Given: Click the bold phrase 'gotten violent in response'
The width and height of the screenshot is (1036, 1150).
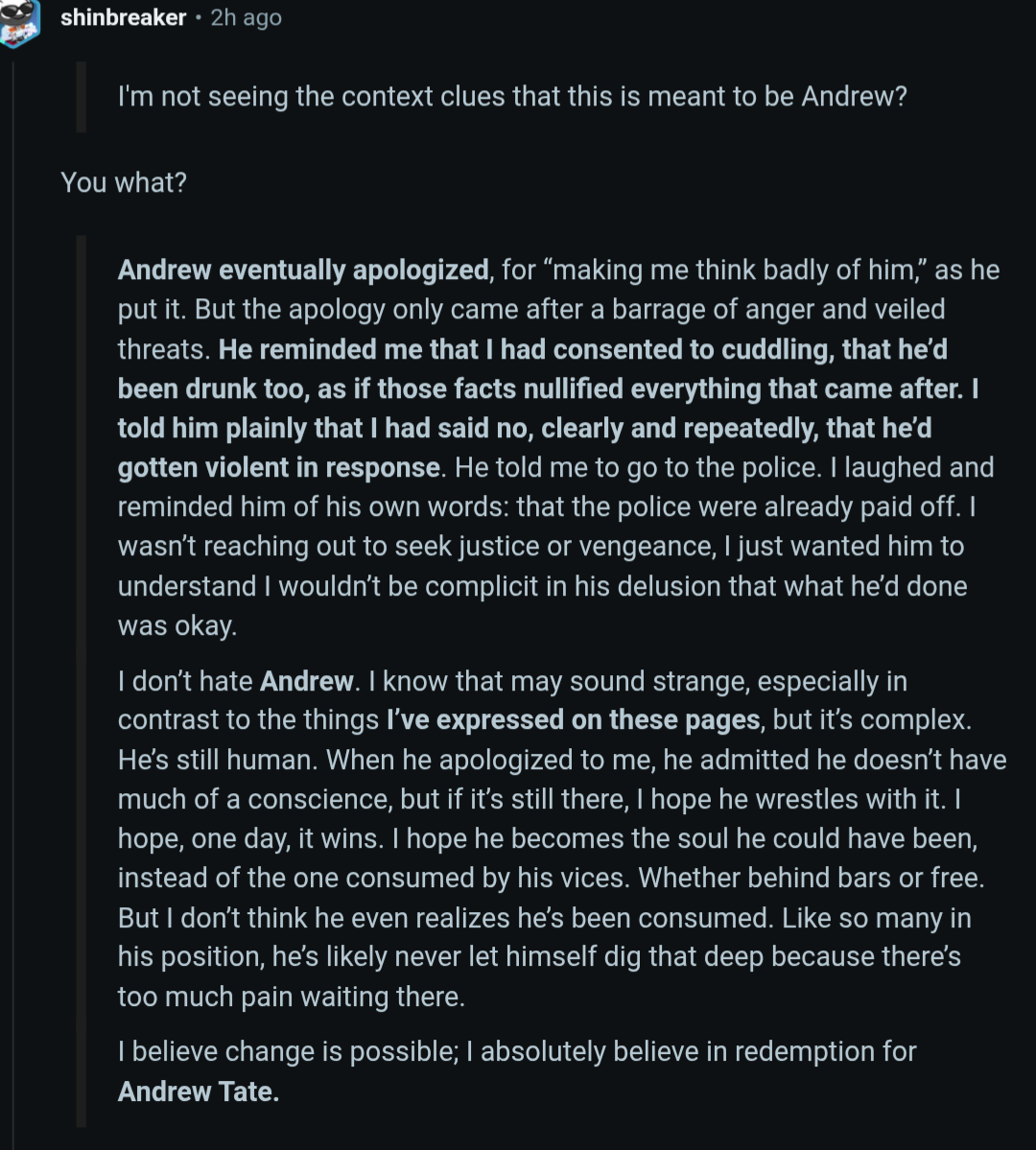Looking at the screenshot, I should click(279, 468).
